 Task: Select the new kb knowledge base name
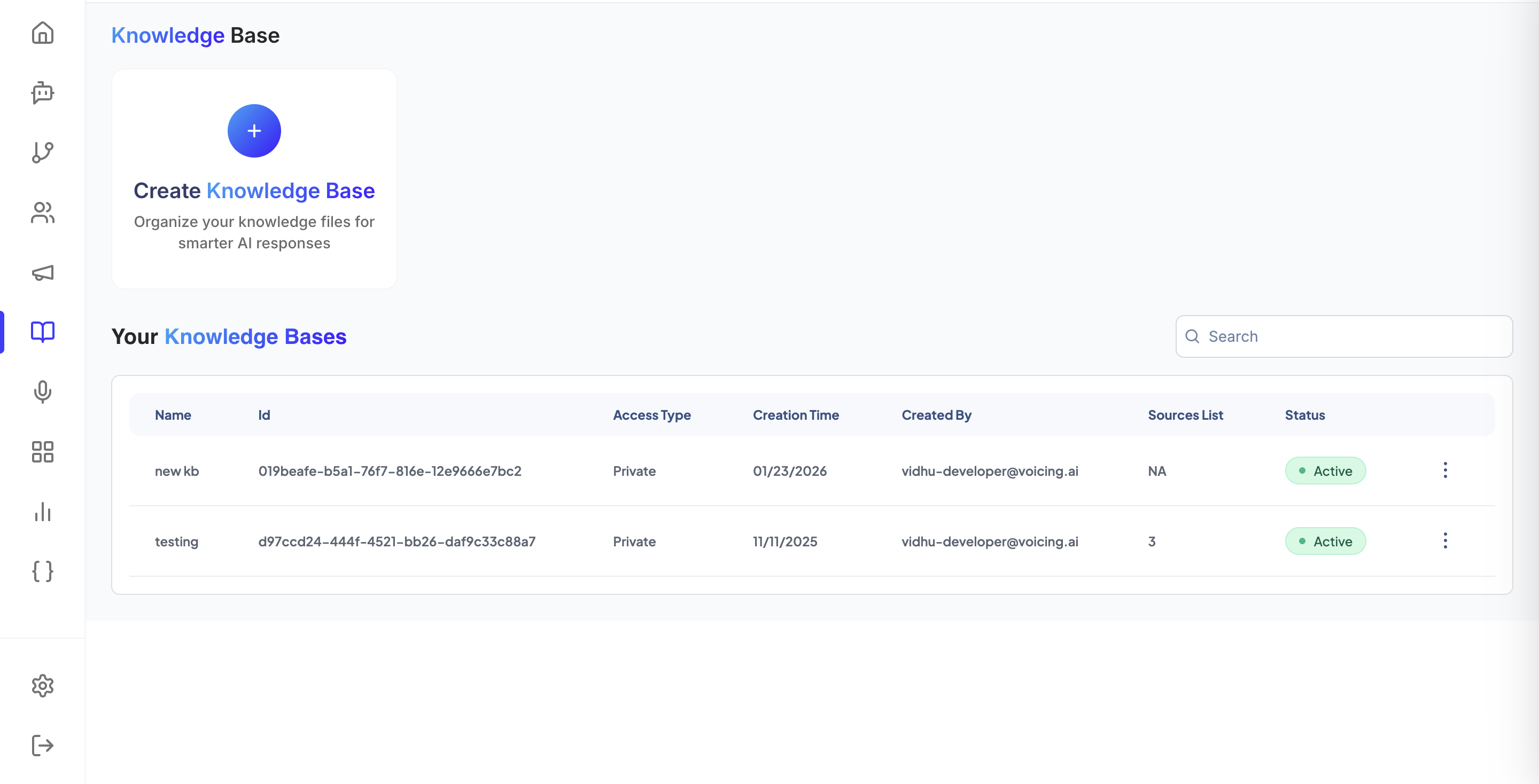coord(177,471)
